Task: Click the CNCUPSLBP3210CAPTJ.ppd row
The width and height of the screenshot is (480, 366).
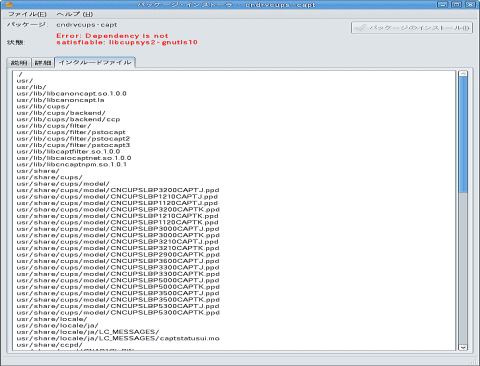Action: pos(117,242)
